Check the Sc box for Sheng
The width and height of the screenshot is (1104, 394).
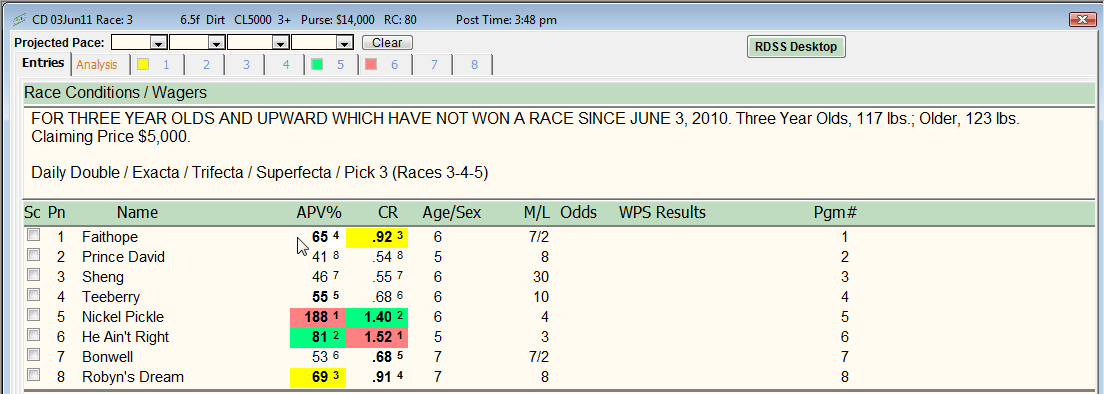33,276
